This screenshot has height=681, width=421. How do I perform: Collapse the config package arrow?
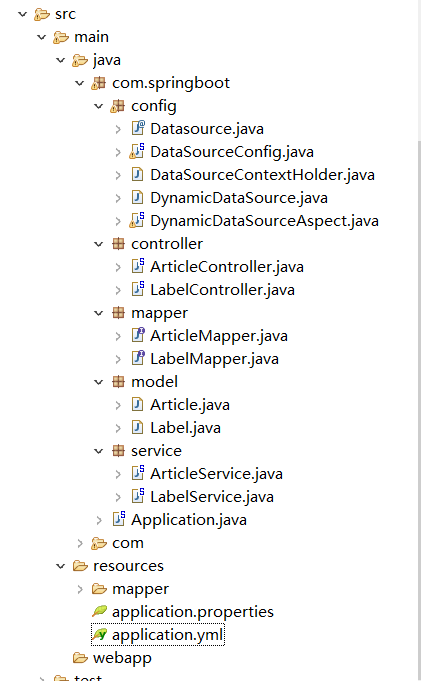coord(99,106)
